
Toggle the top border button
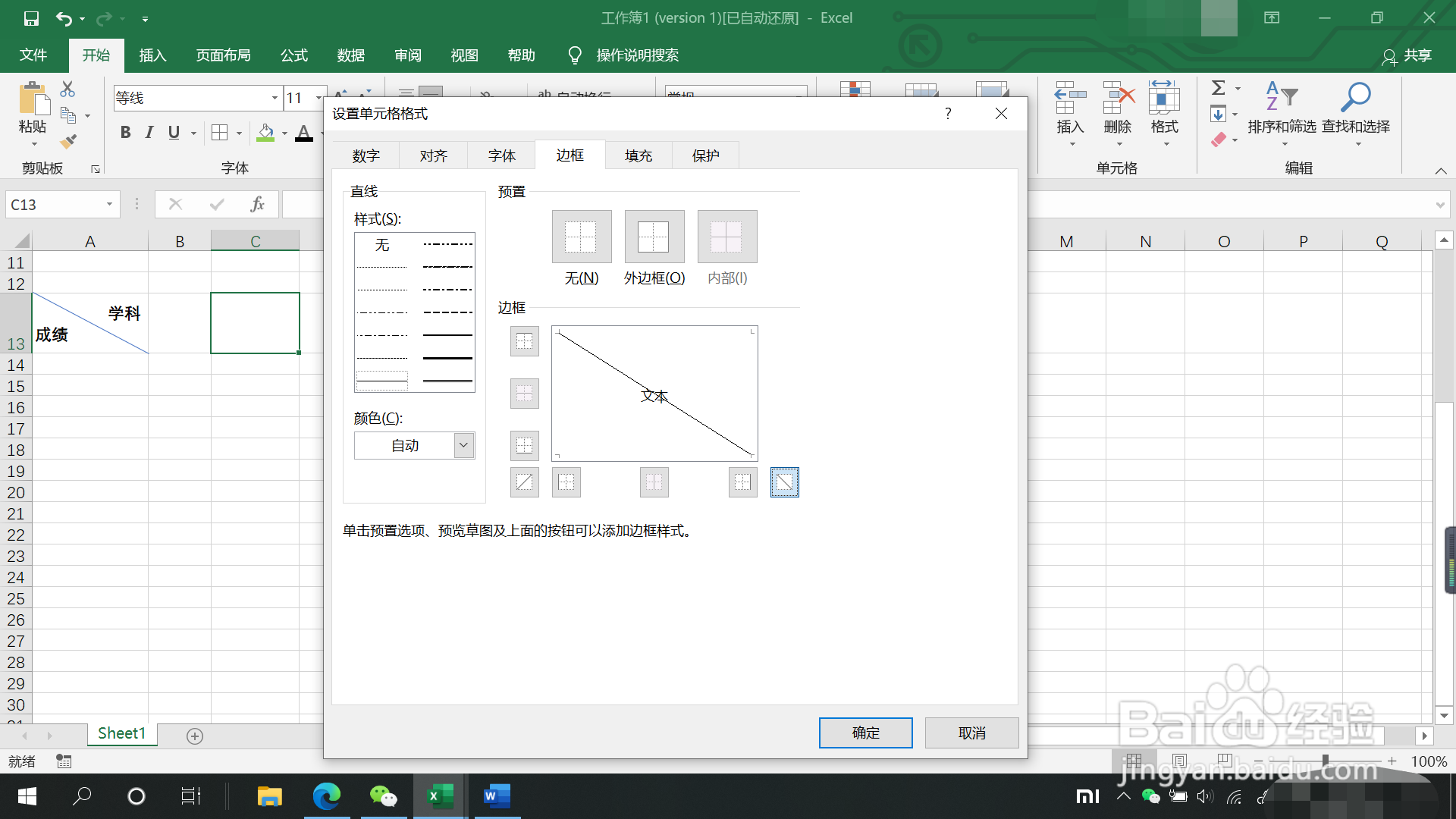(524, 341)
